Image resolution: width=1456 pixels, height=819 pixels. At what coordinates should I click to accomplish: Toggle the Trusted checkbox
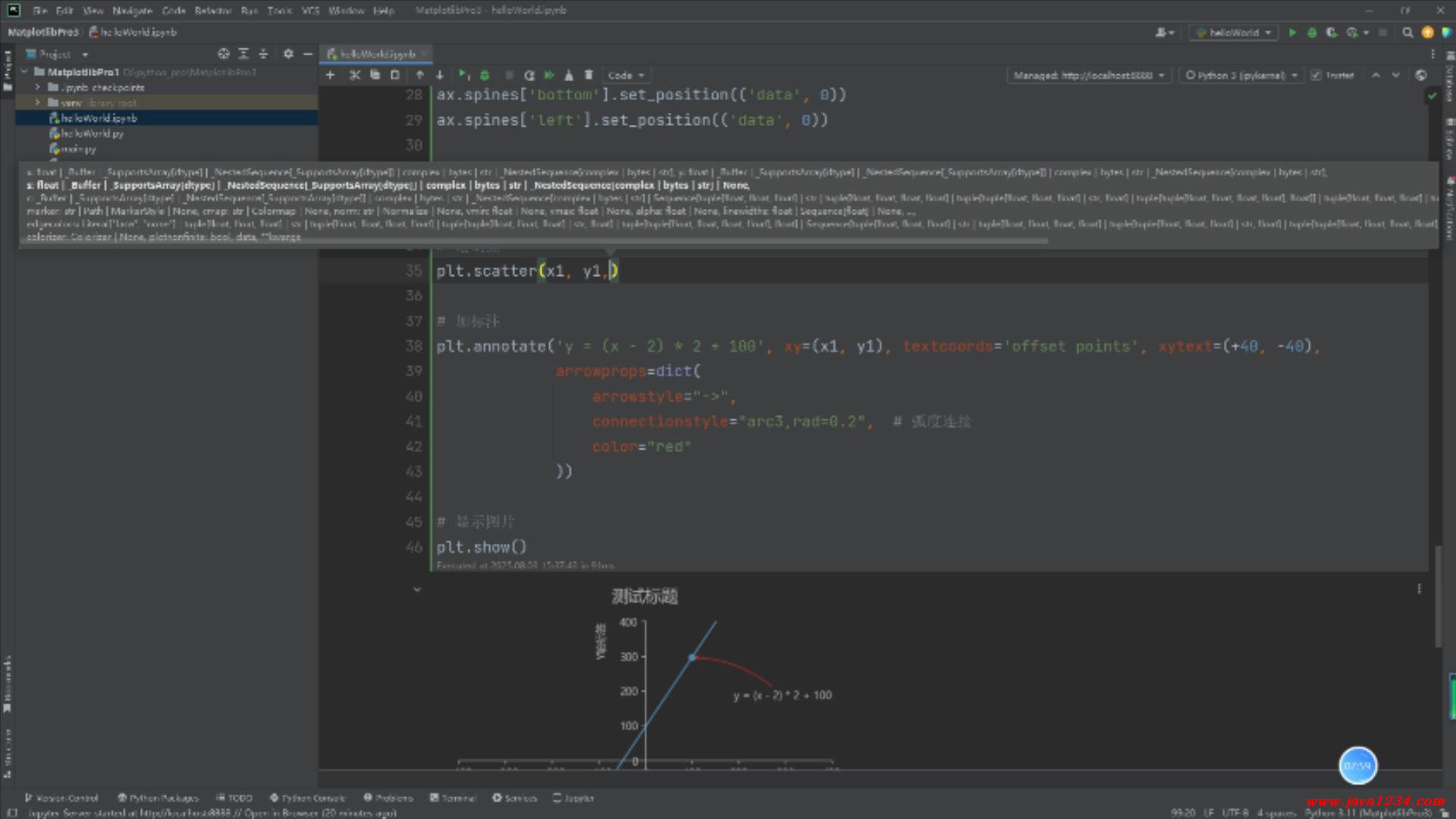(x=1316, y=75)
